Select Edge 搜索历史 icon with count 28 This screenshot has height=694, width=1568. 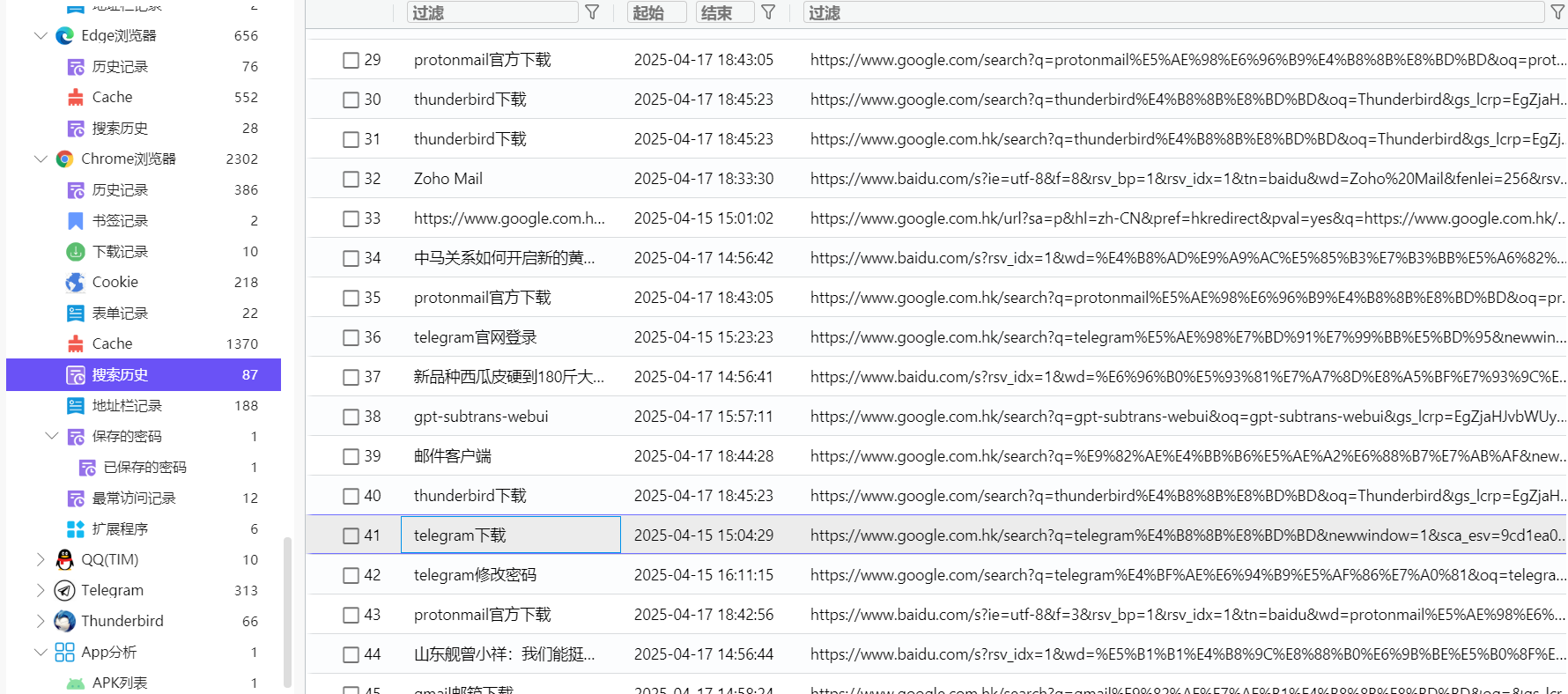(x=76, y=129)
